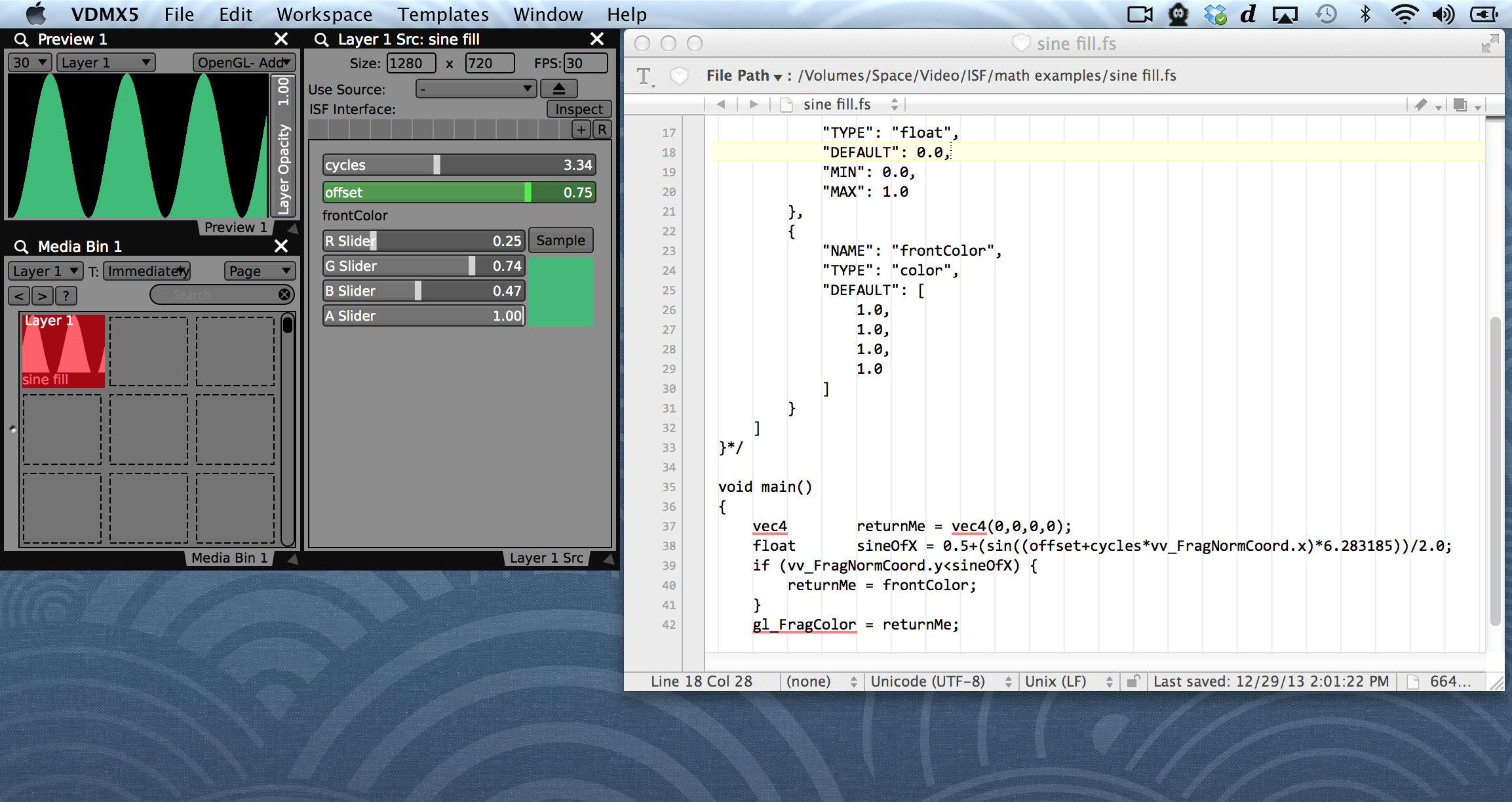1512x802 pixels.
Task: Open the Layer 1 preview source dropdown
Action: click(x=106, y=62)
